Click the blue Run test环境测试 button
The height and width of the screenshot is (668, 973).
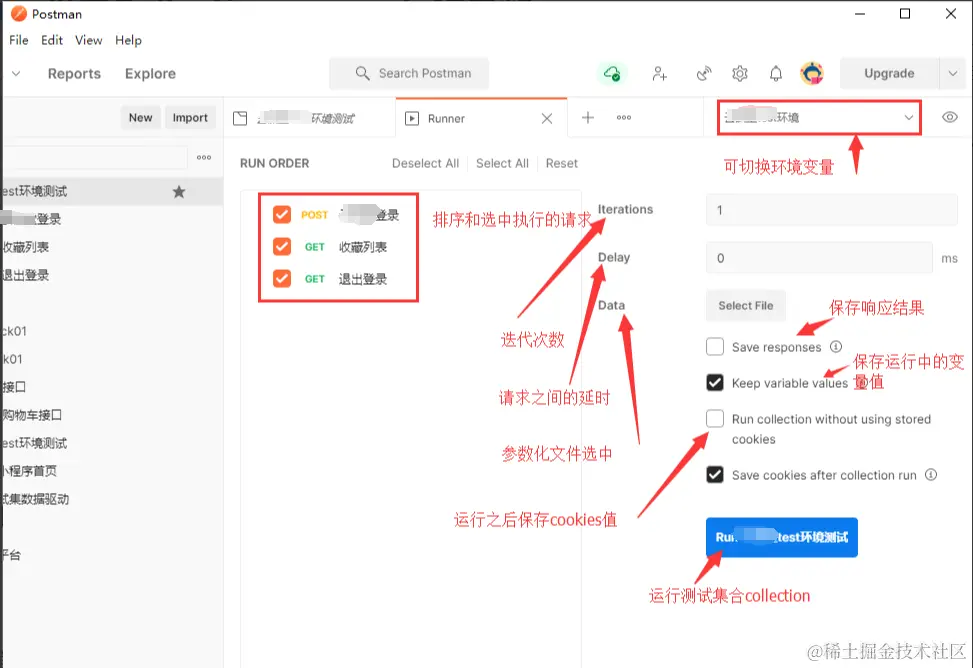(782, 537)
